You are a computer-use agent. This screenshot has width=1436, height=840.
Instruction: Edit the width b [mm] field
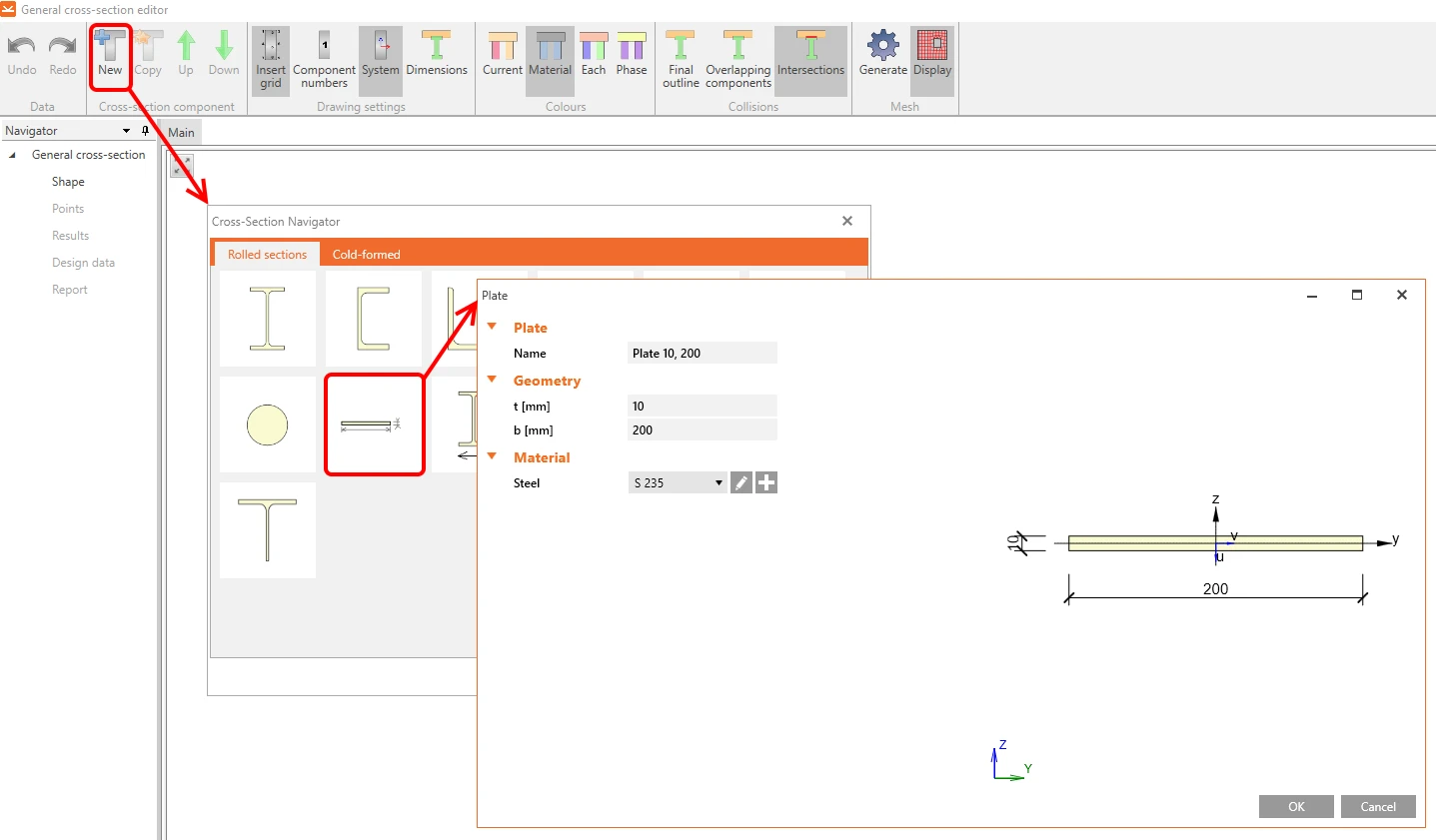point(703,429)
